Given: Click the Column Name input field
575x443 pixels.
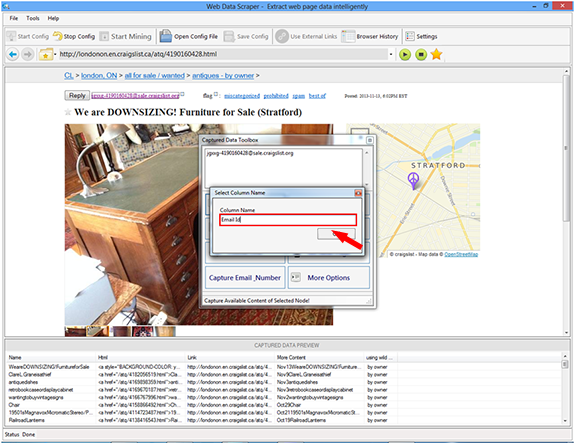Looking at the screenshot, I should pos(288,220).
